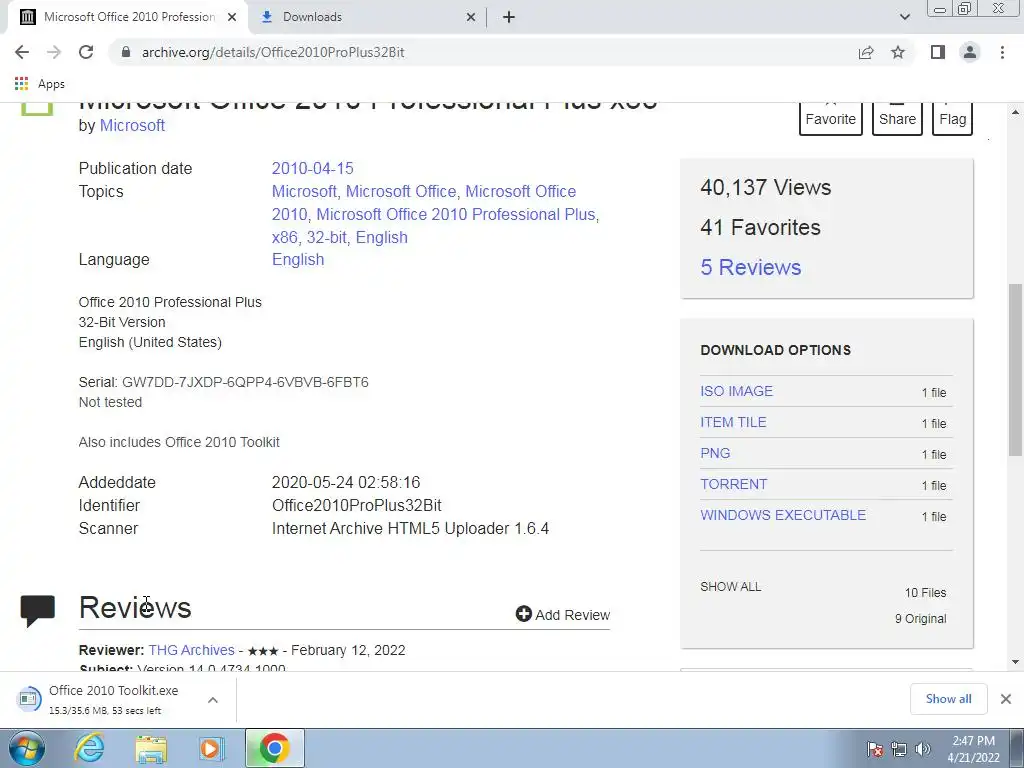The image size is (1024, 768).
Task: Open the THG Archives reviewer link
Action: pyautogui.click(x=191, y=650)
